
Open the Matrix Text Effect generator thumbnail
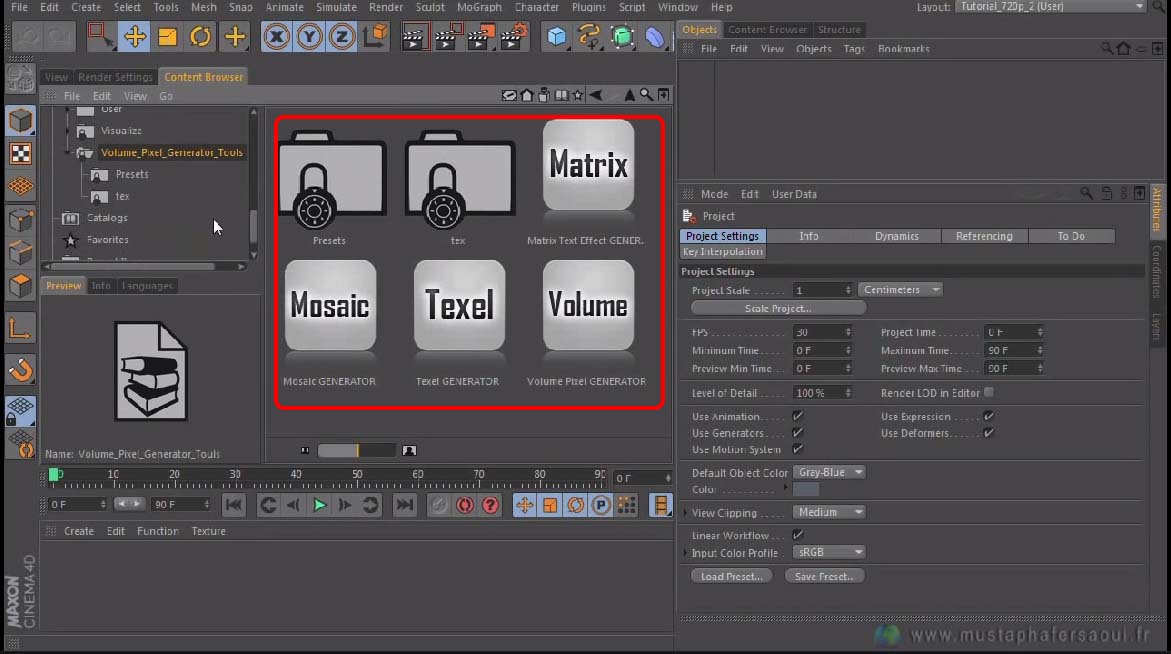click(x=588, y=165)
